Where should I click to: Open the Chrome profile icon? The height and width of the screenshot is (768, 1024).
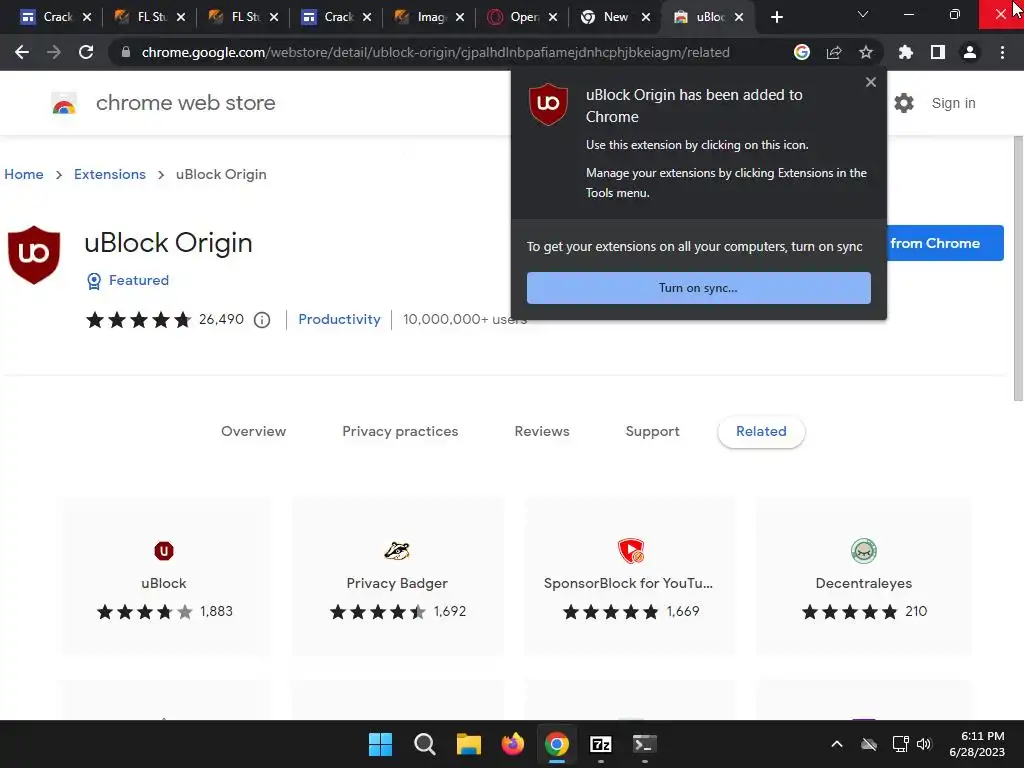pos(970,52)
